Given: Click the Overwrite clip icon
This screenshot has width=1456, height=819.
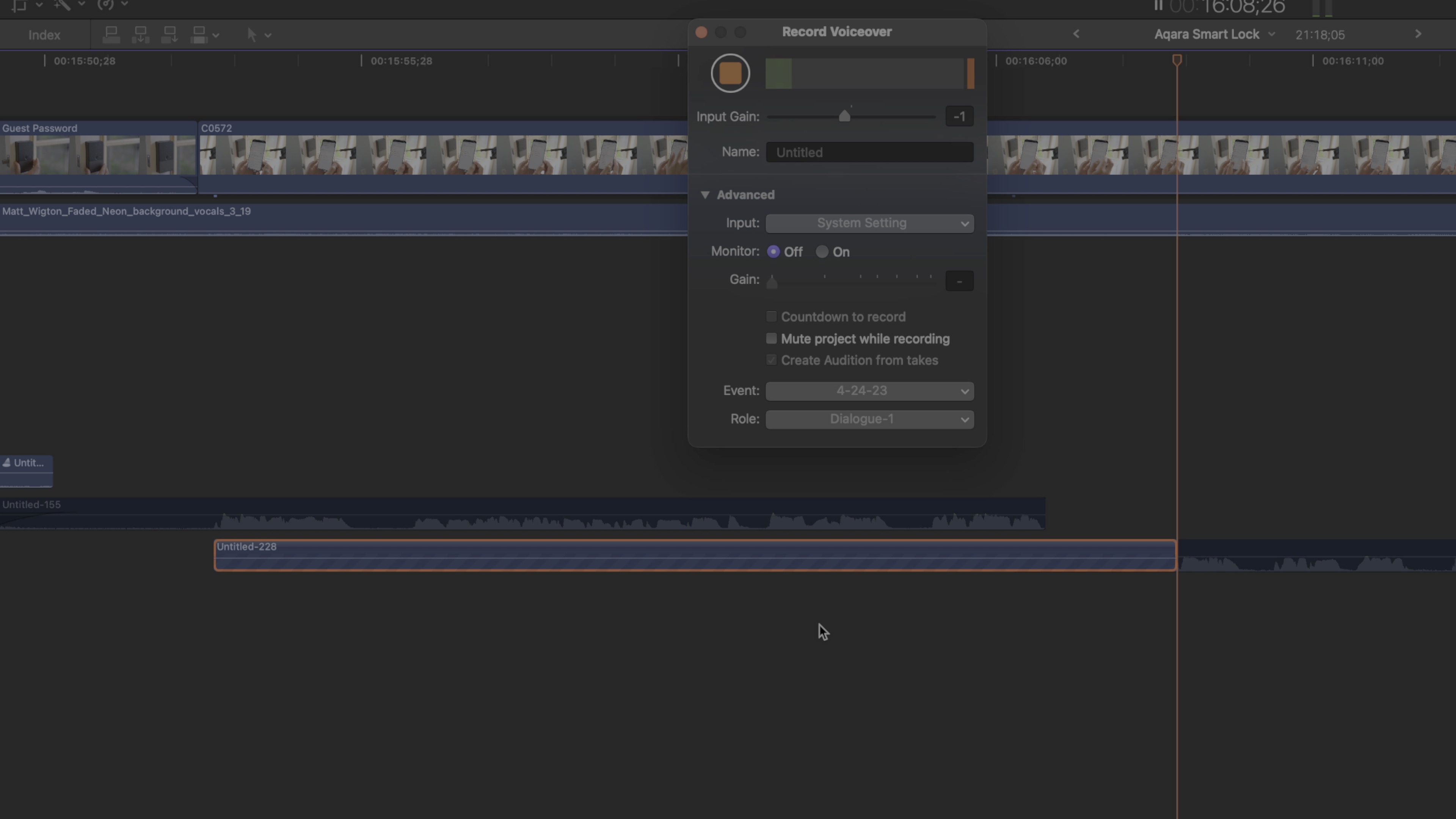Looking at the screenshot, I should 170,35.
